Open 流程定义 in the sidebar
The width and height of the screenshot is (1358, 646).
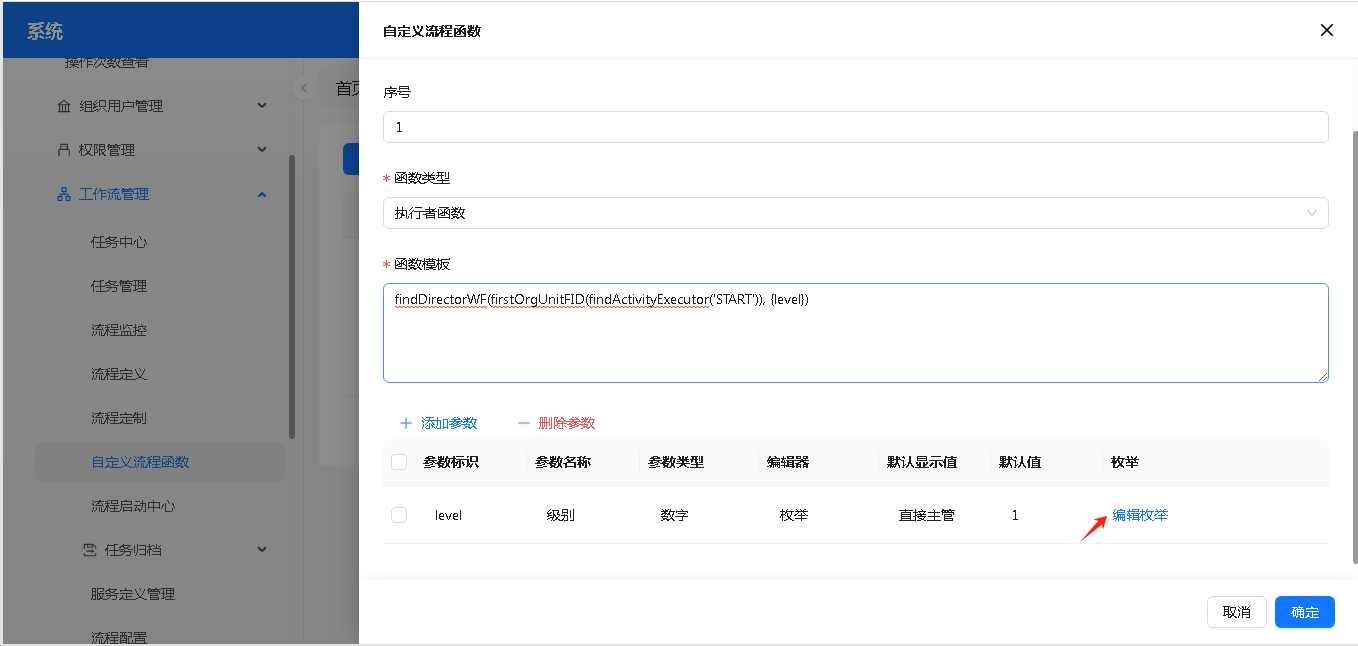119,374
